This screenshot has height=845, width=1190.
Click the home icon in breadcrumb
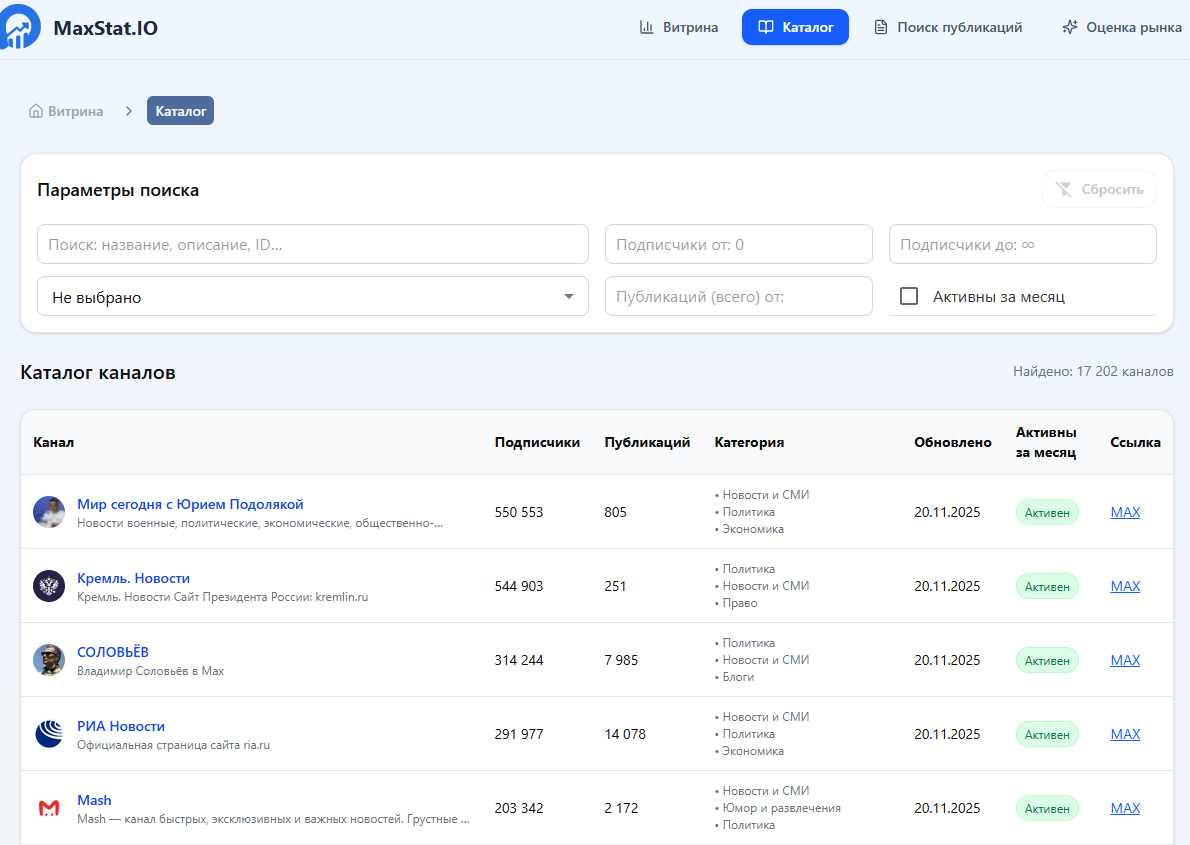click(x=36, y=111)
